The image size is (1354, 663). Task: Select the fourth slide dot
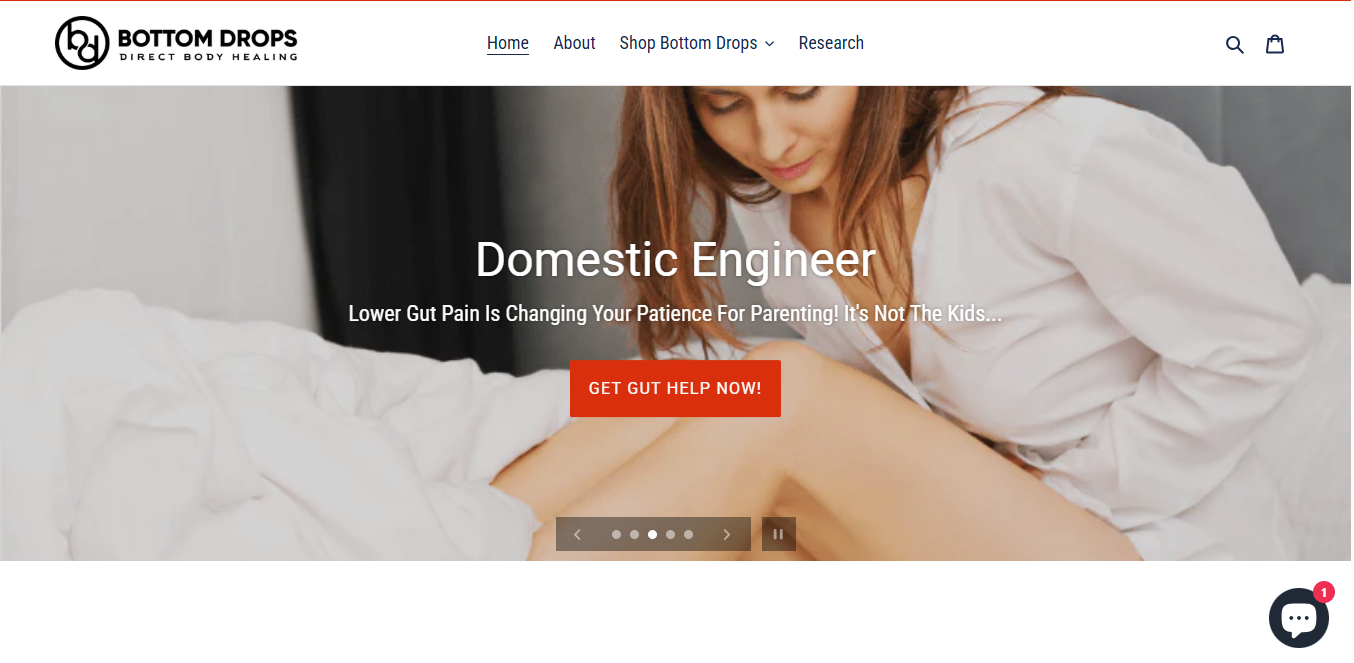670,534
